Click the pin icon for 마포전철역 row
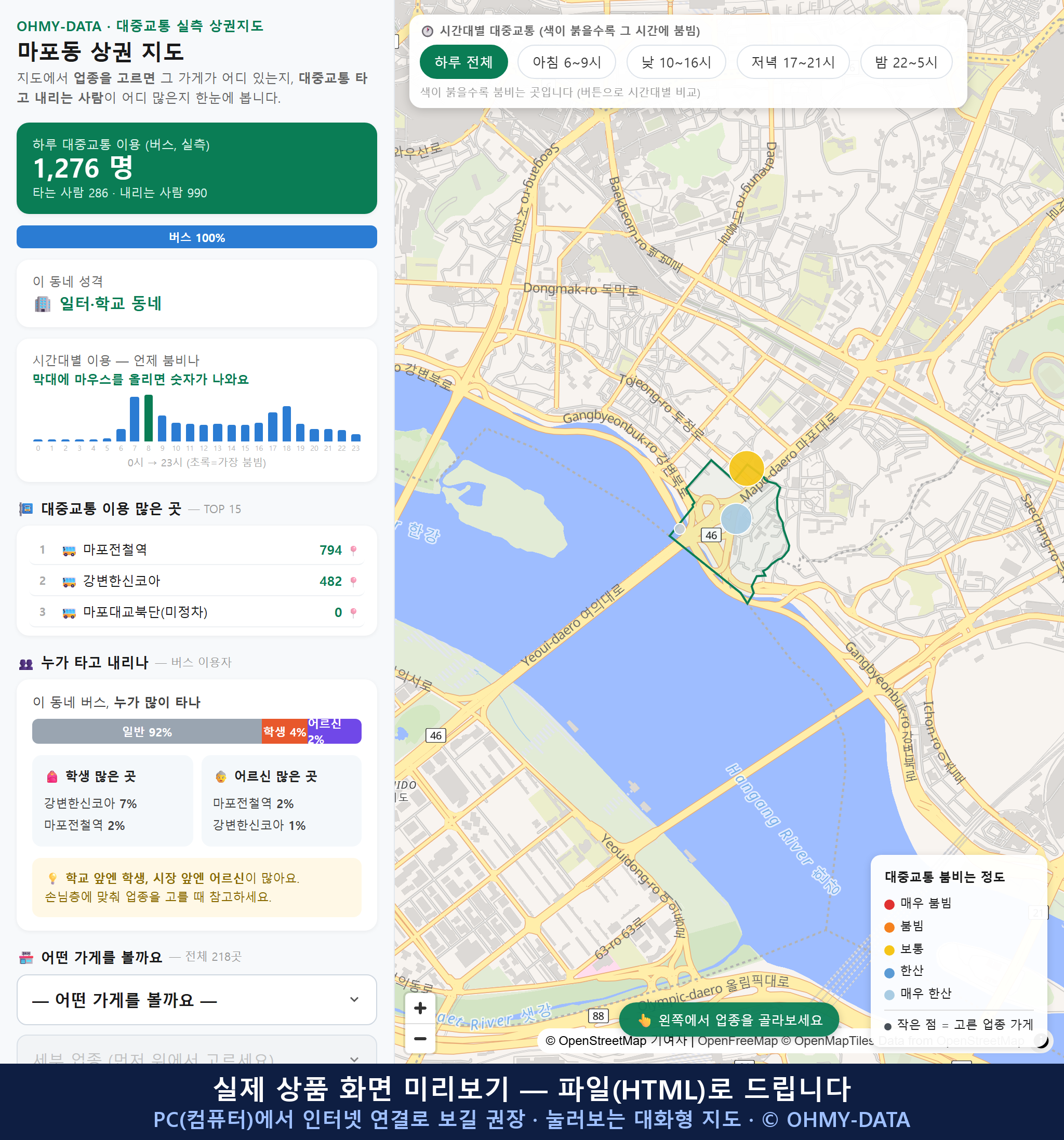 pyautogui.click(x=353, y=550)
